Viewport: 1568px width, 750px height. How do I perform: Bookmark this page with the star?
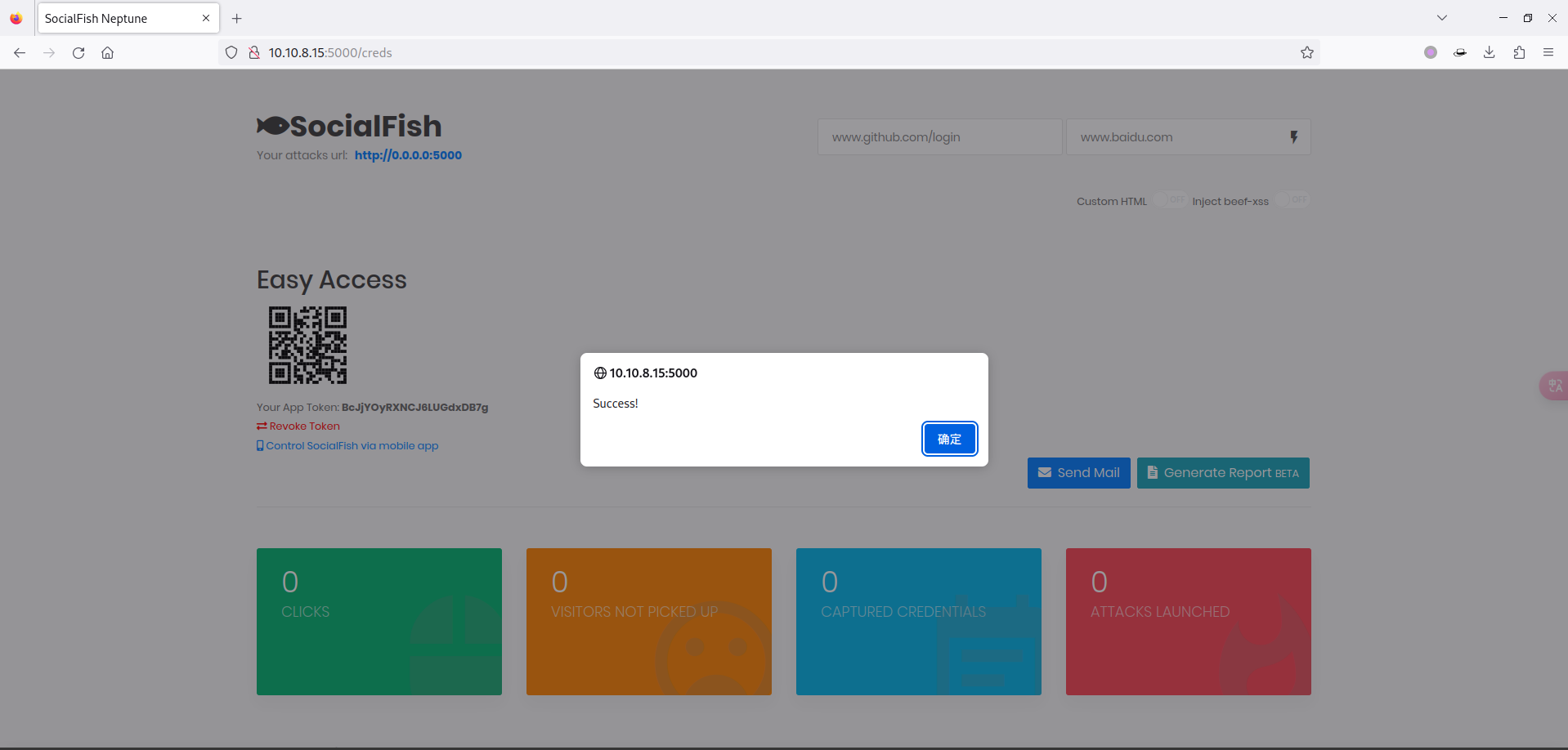point(1307,52)
